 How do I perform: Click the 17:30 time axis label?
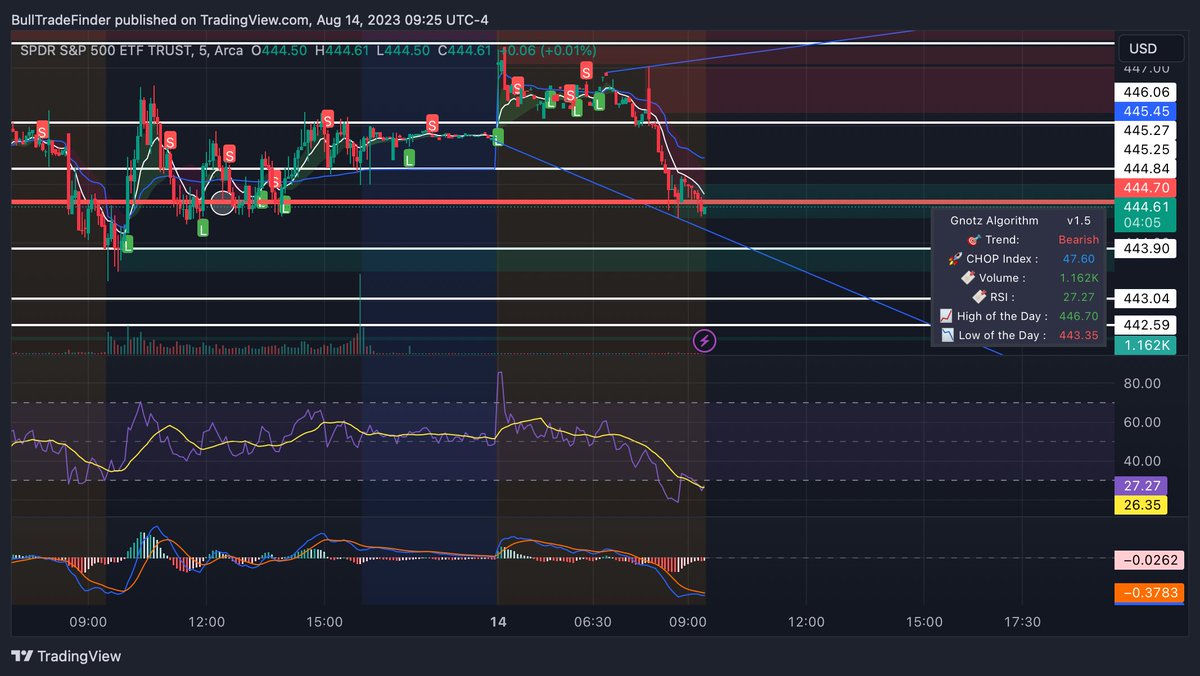tap(1021, 622)
